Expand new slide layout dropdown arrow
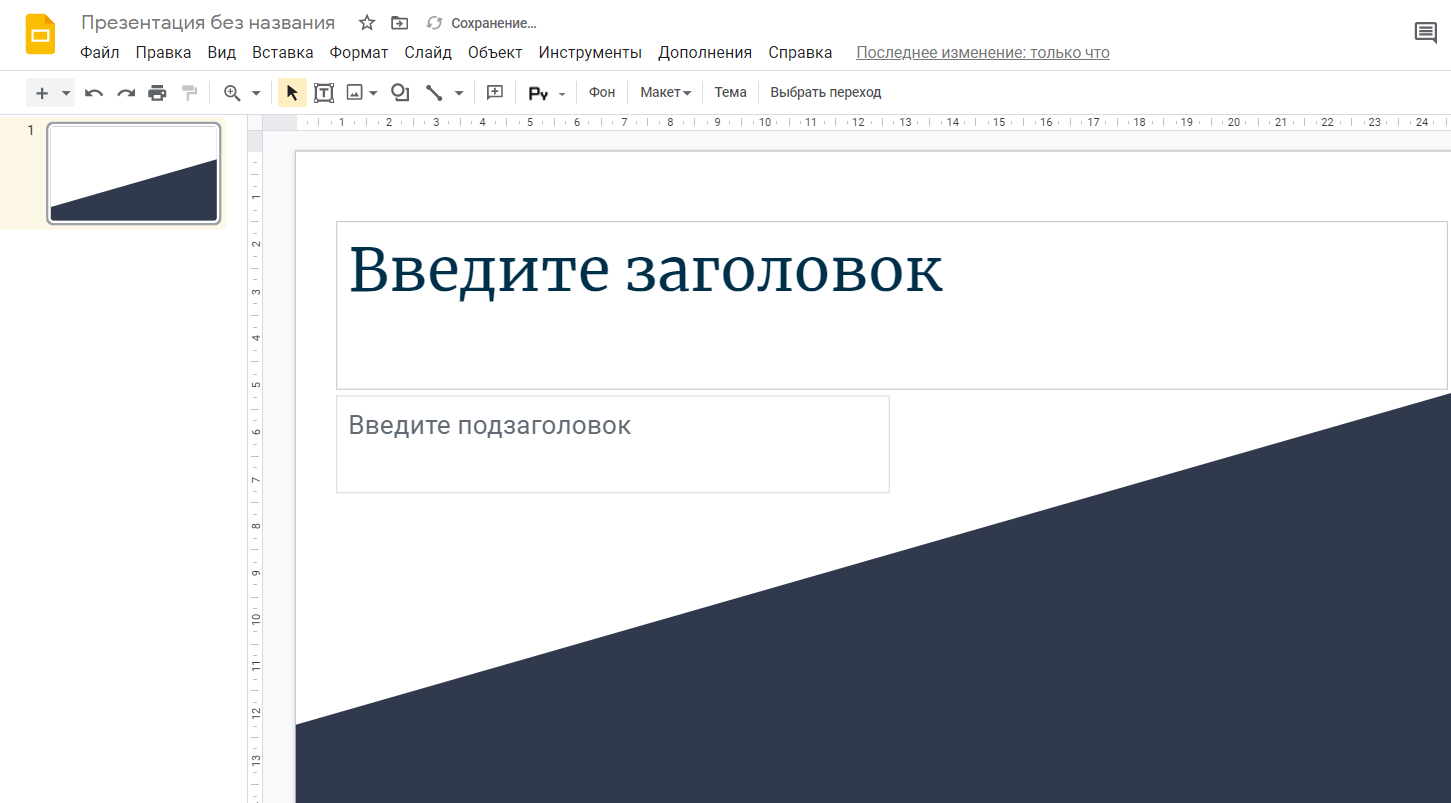The height and width of the screenshot is (803, 1451). pyautogui.click(x=66, y=93)
